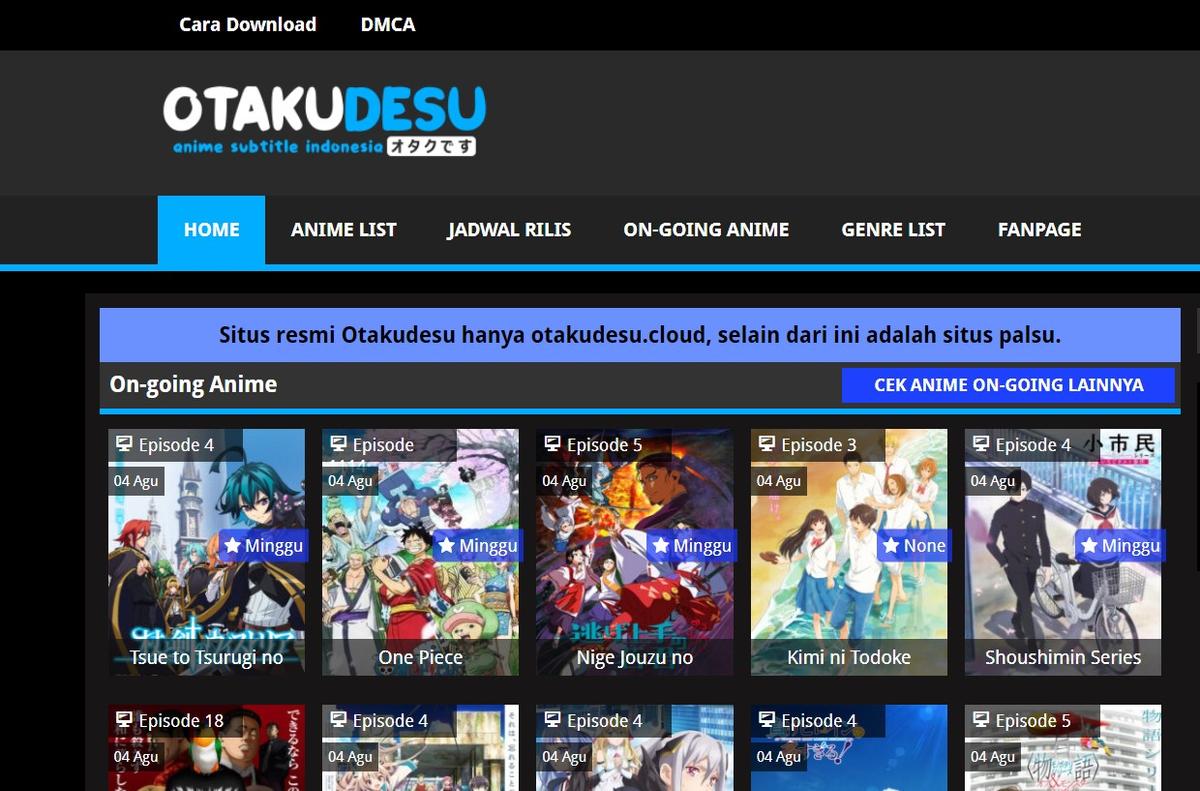1200x791 pixels.
Task: Click star icon on Nige Jouzu card
Action: click(661, 546)
